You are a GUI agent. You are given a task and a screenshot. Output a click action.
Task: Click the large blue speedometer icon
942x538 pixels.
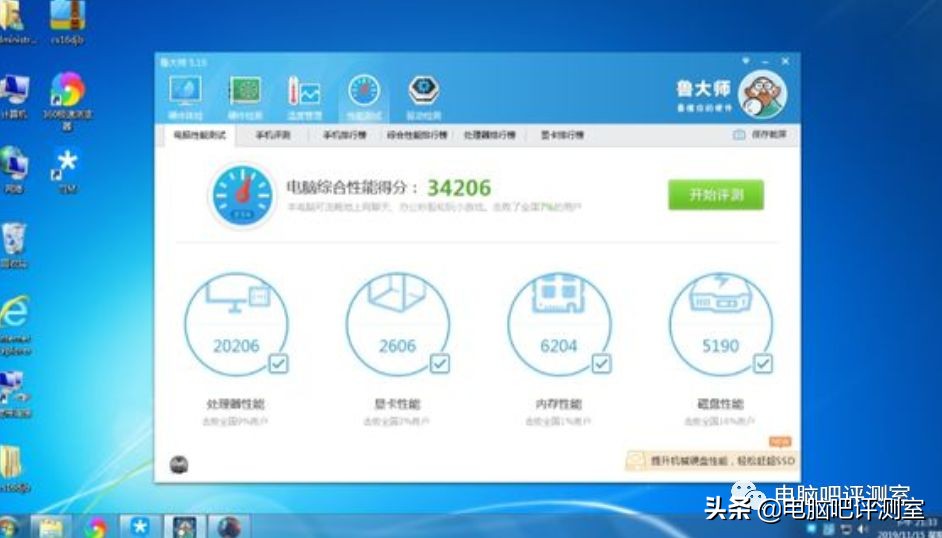pos(242,196)
